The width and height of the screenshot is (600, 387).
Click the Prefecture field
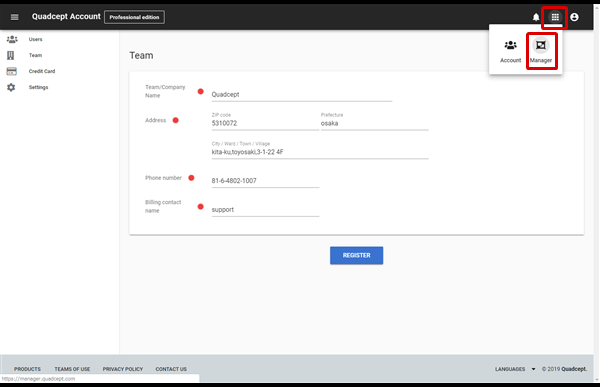coord(374,123)
